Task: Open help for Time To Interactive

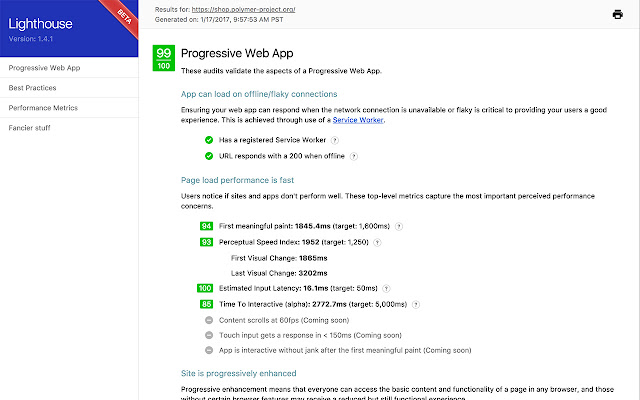Action: [x=416, y=304]
